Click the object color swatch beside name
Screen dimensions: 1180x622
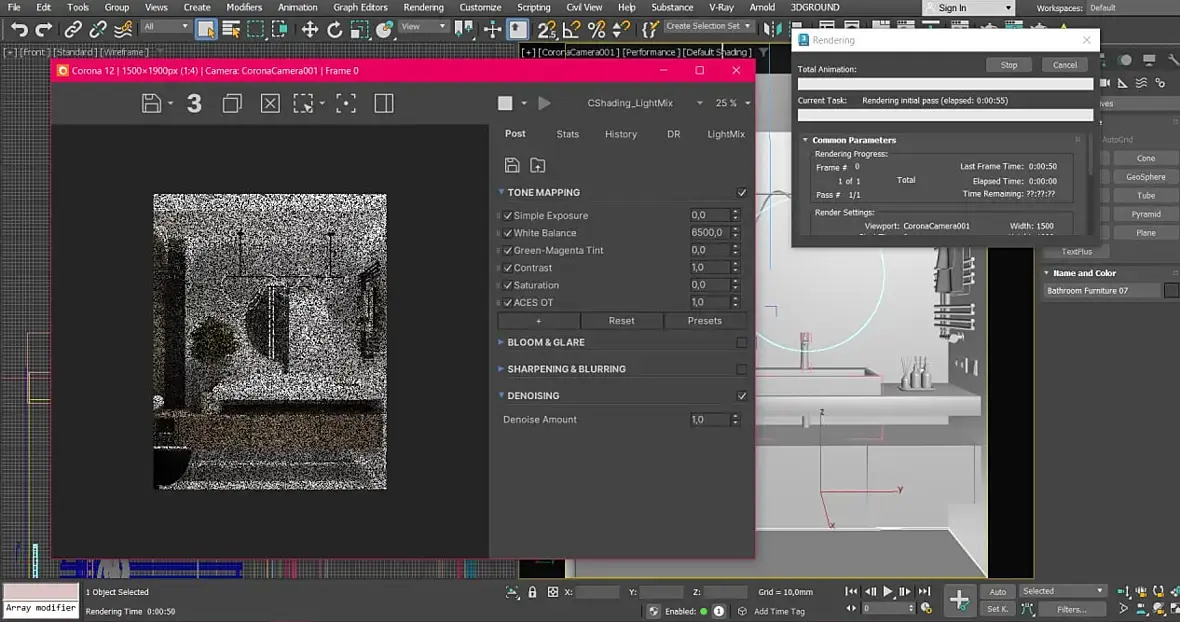click(x=1171, y=291)
